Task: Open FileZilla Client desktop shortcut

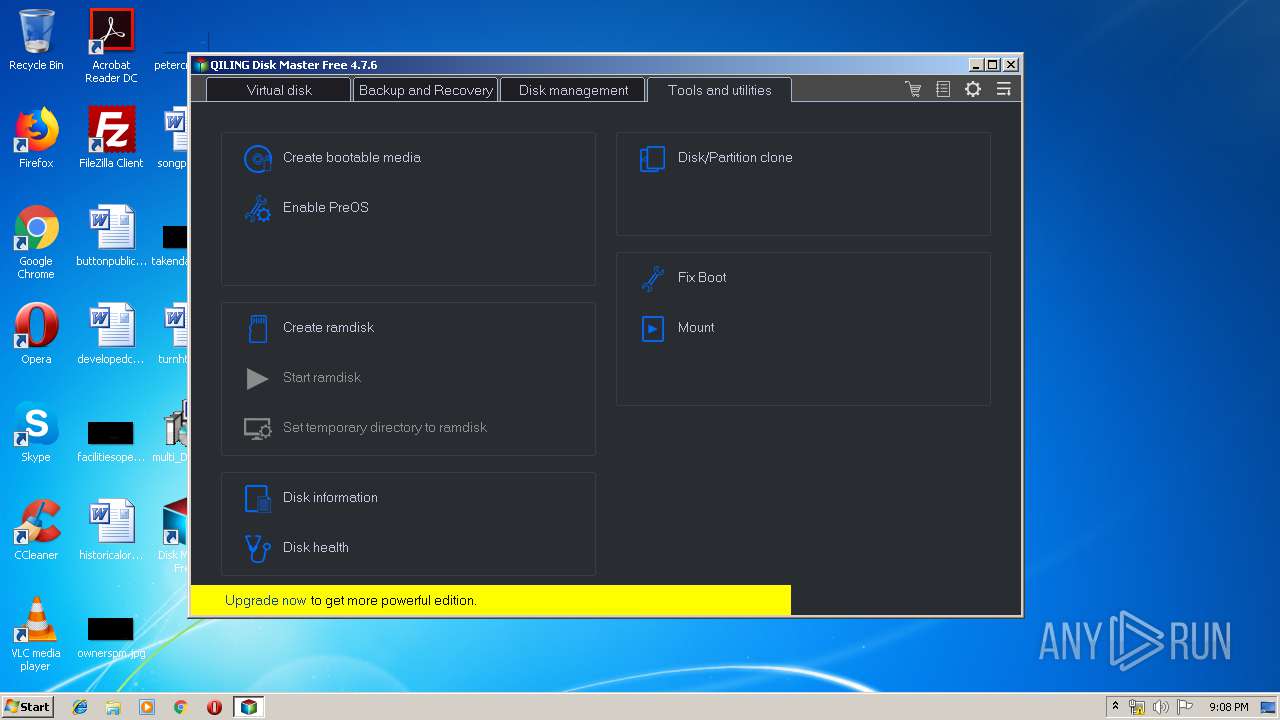Action: coord(111,138)
